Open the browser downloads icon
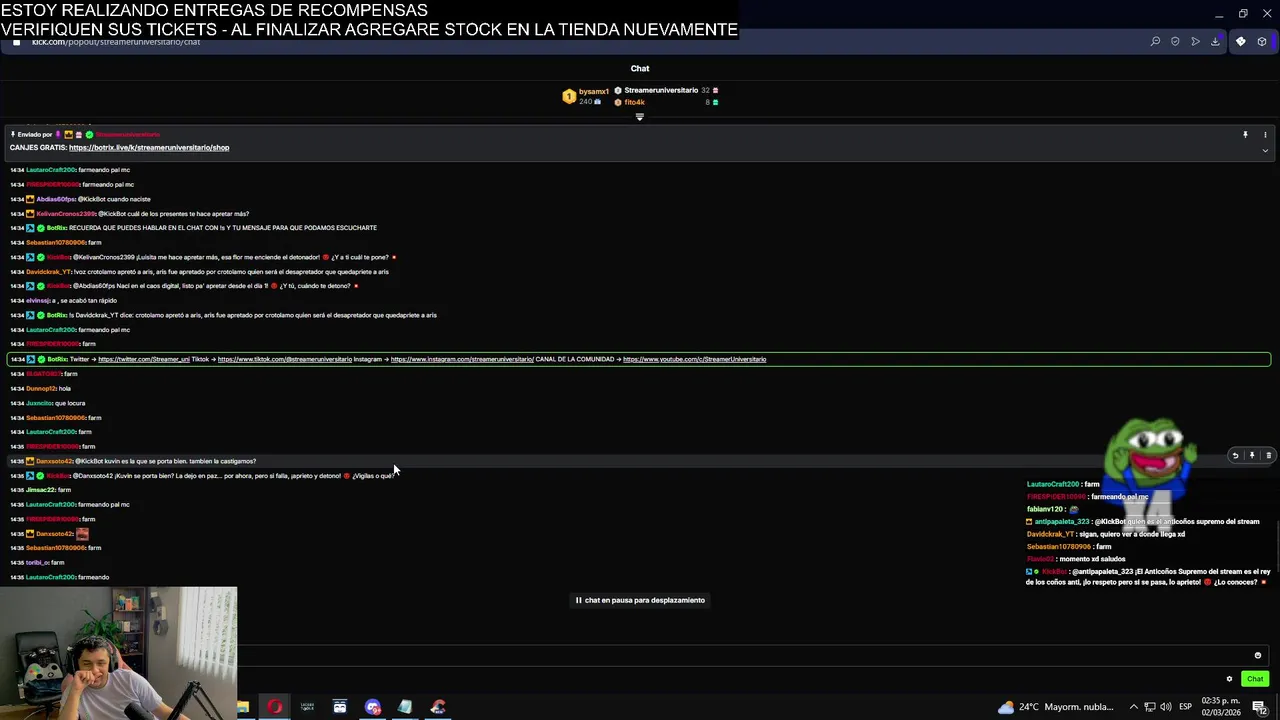 pos(1215,42)
